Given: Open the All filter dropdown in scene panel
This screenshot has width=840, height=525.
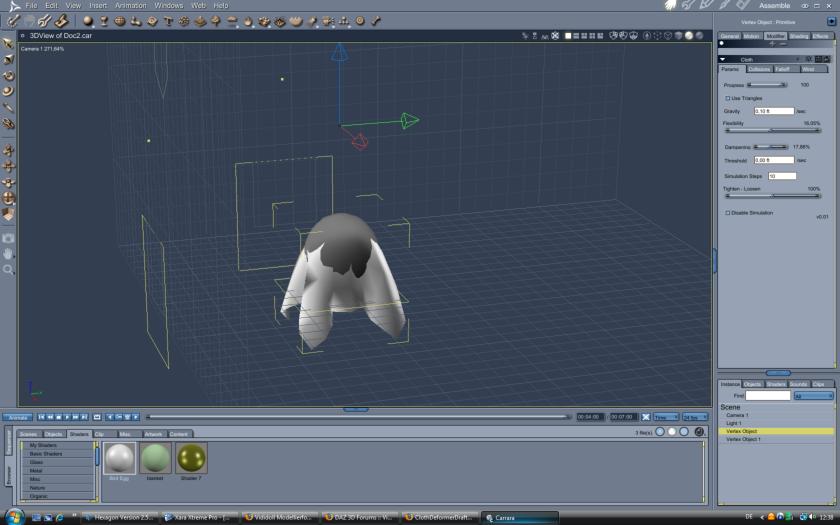Looking at the screenshot, I should (813, 395).
